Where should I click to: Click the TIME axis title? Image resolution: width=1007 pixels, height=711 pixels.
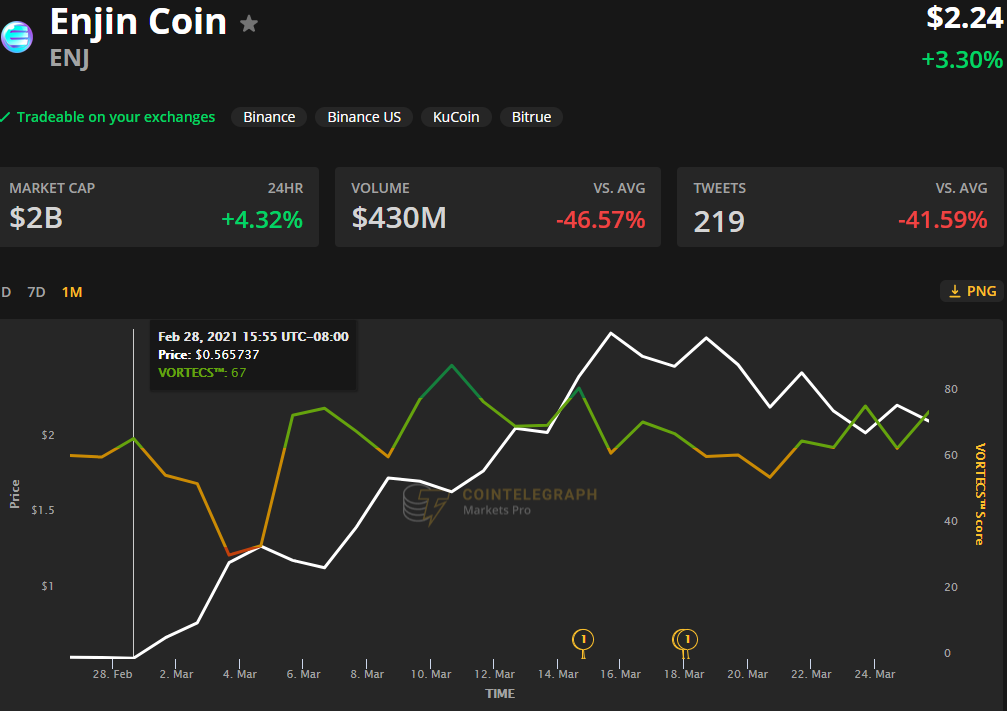[500, 694]
